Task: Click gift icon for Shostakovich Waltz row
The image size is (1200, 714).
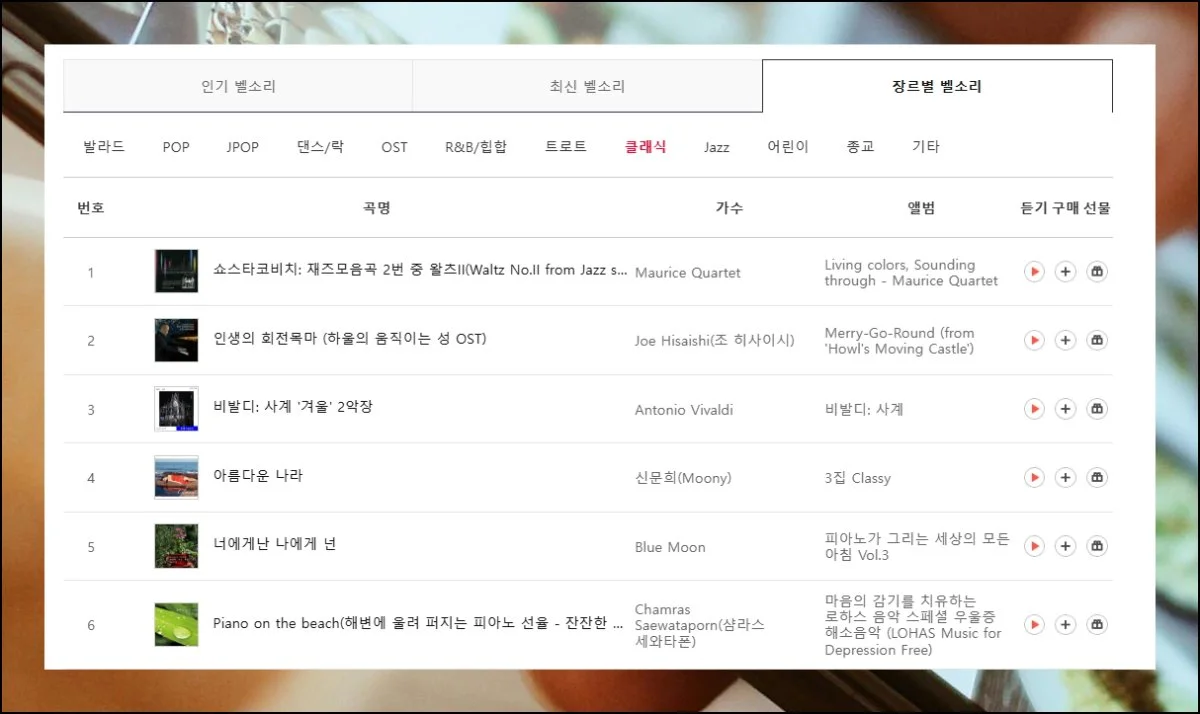Action: click(1097, 272)
